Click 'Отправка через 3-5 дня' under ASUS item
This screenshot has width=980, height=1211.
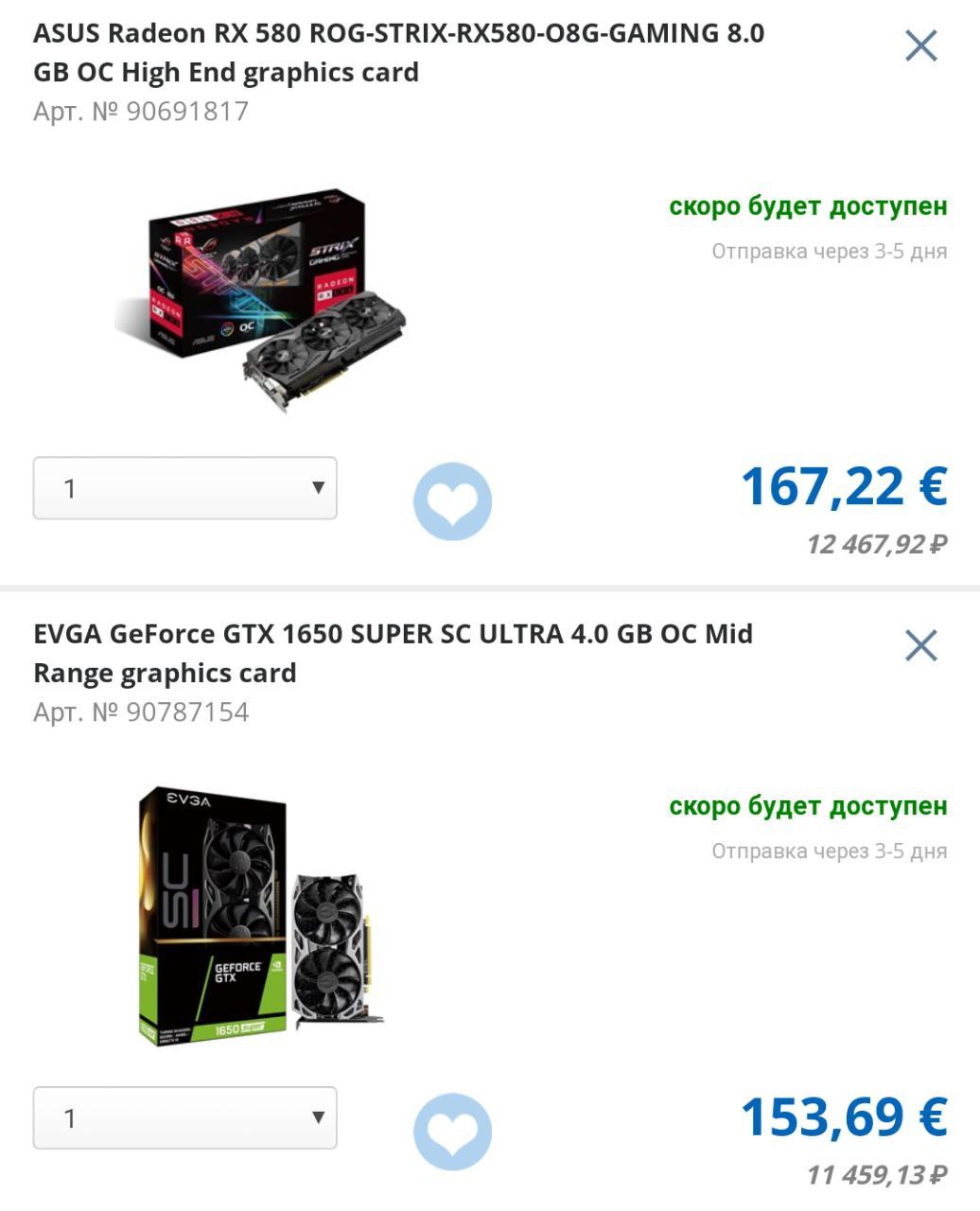(x=830, y=252)
